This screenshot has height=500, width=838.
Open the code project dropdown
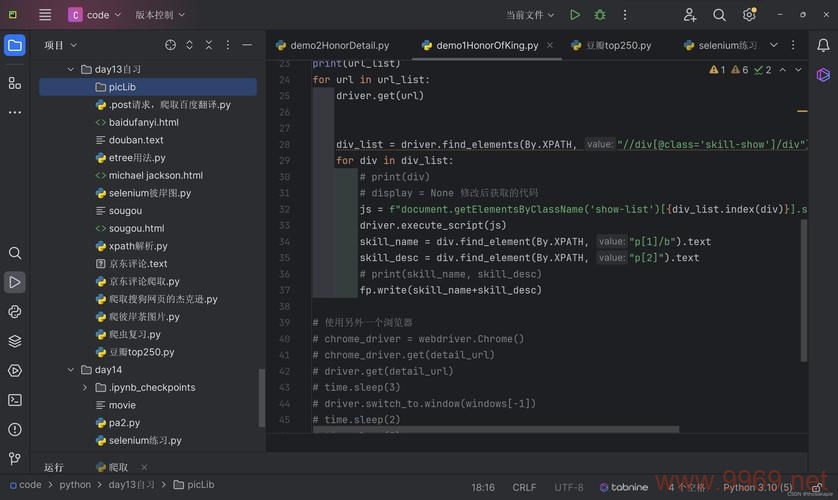pos(95,15)
